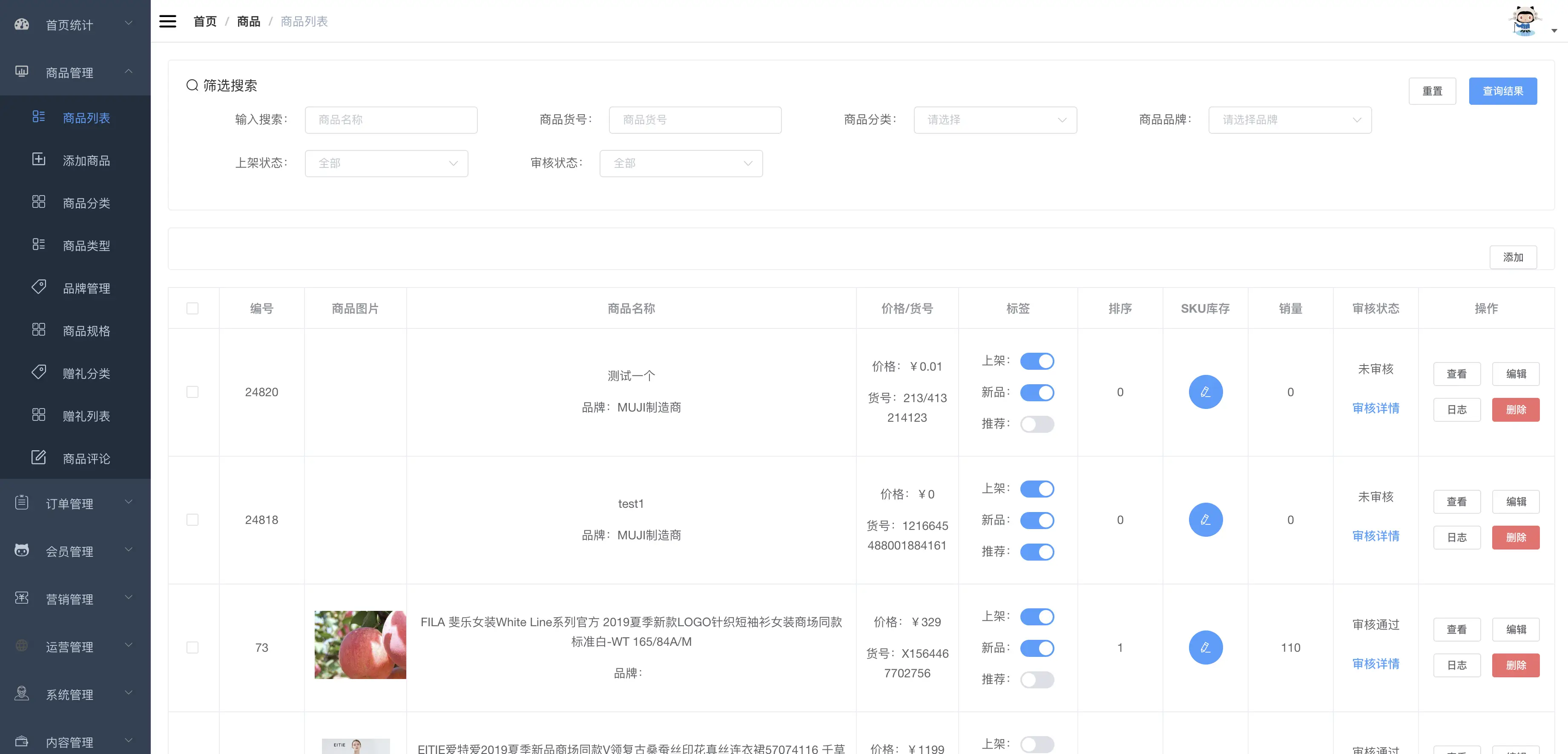Click the grid icon beside 赠礼列表
Image resolution: width=1568 pixels, height=754 pixels.
click(38, 415)
